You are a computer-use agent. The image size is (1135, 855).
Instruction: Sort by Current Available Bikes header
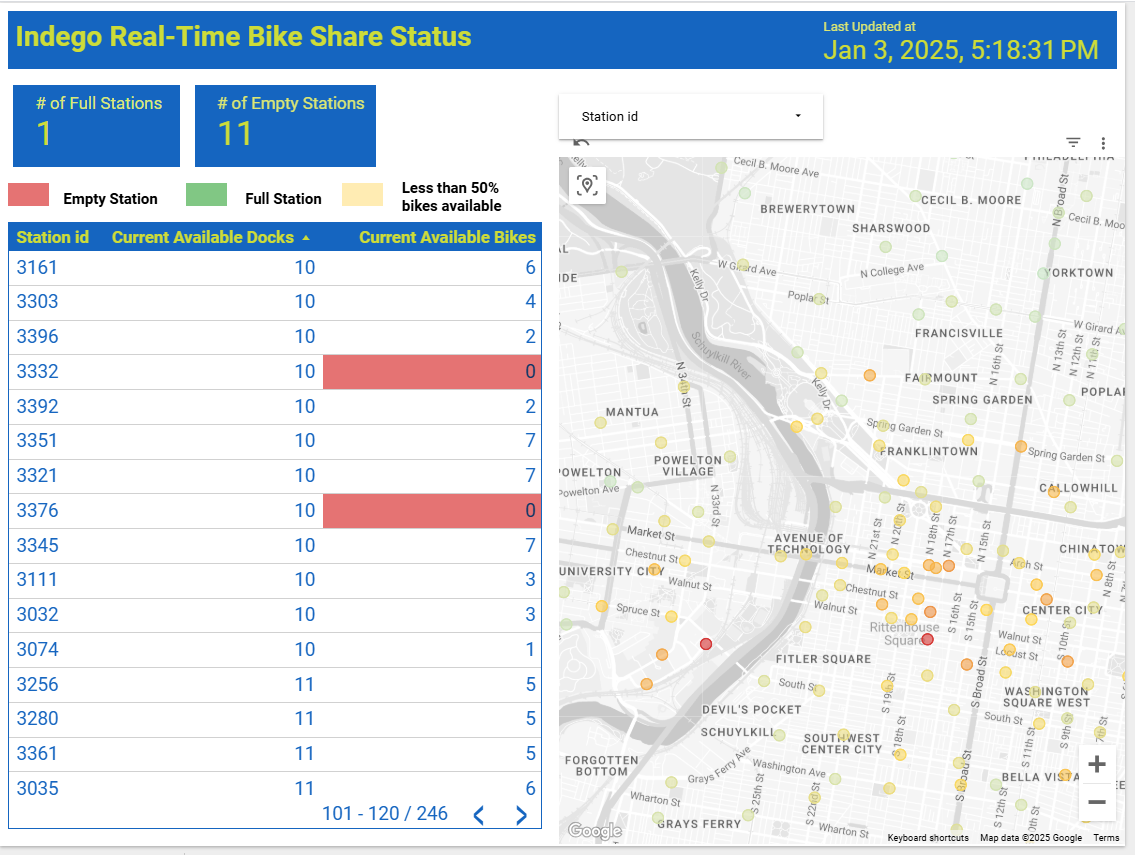(447, 237)
